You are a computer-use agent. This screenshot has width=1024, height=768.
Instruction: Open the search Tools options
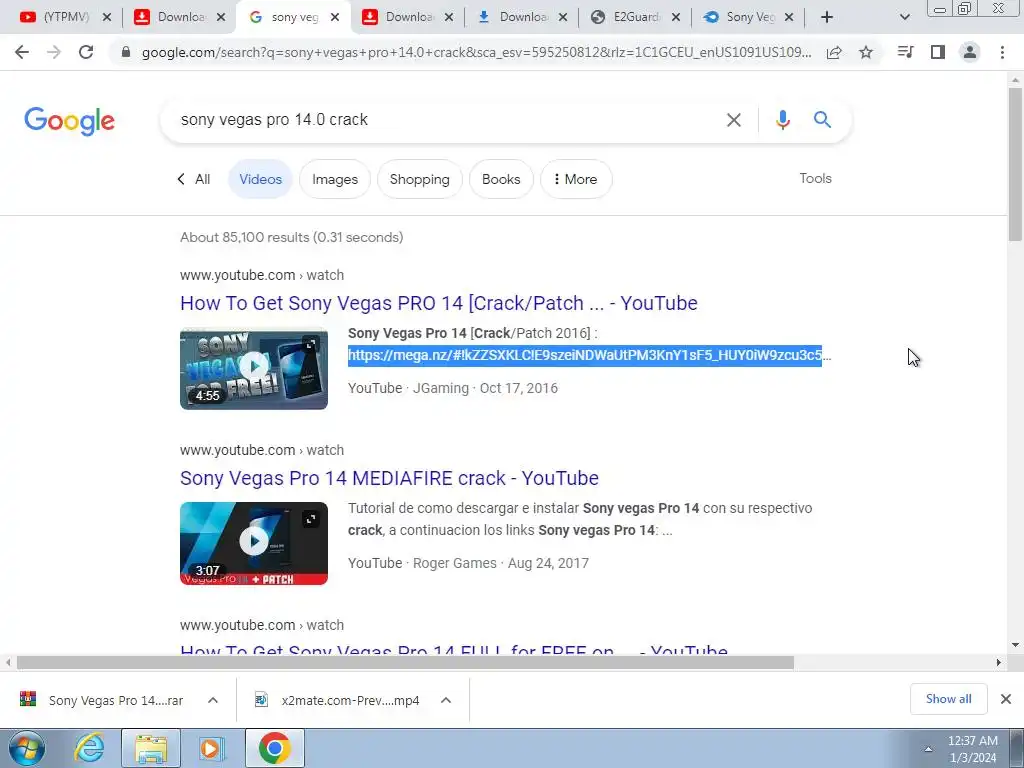pos(816,178)
